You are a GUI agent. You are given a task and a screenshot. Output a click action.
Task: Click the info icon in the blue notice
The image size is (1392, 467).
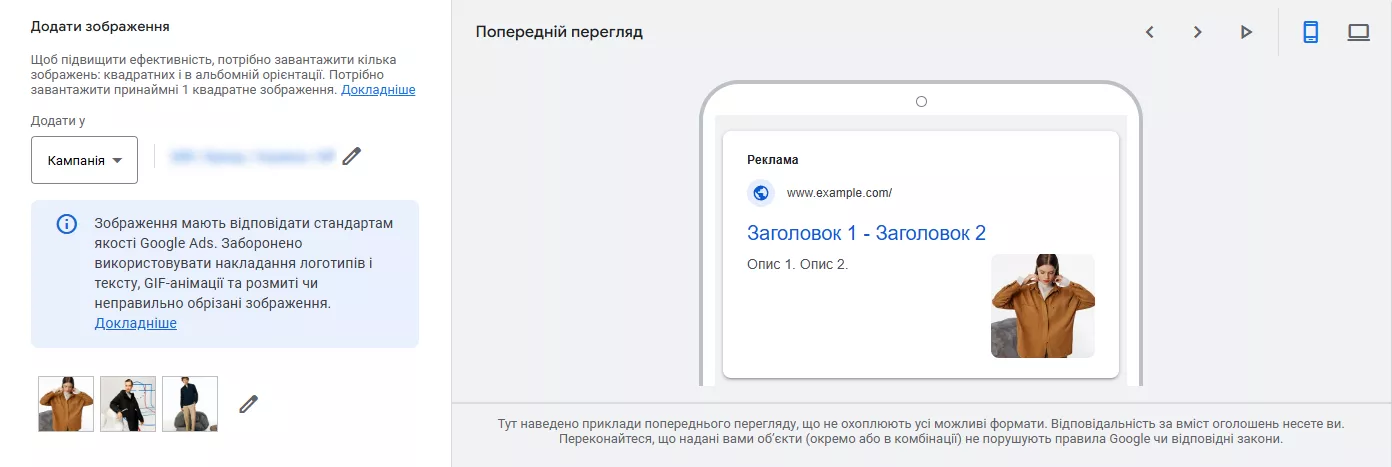(x=66, y=224)
